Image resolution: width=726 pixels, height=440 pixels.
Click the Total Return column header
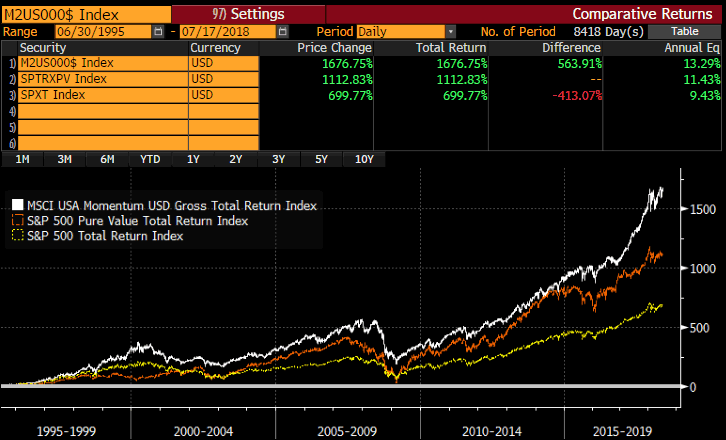(451, 48)
